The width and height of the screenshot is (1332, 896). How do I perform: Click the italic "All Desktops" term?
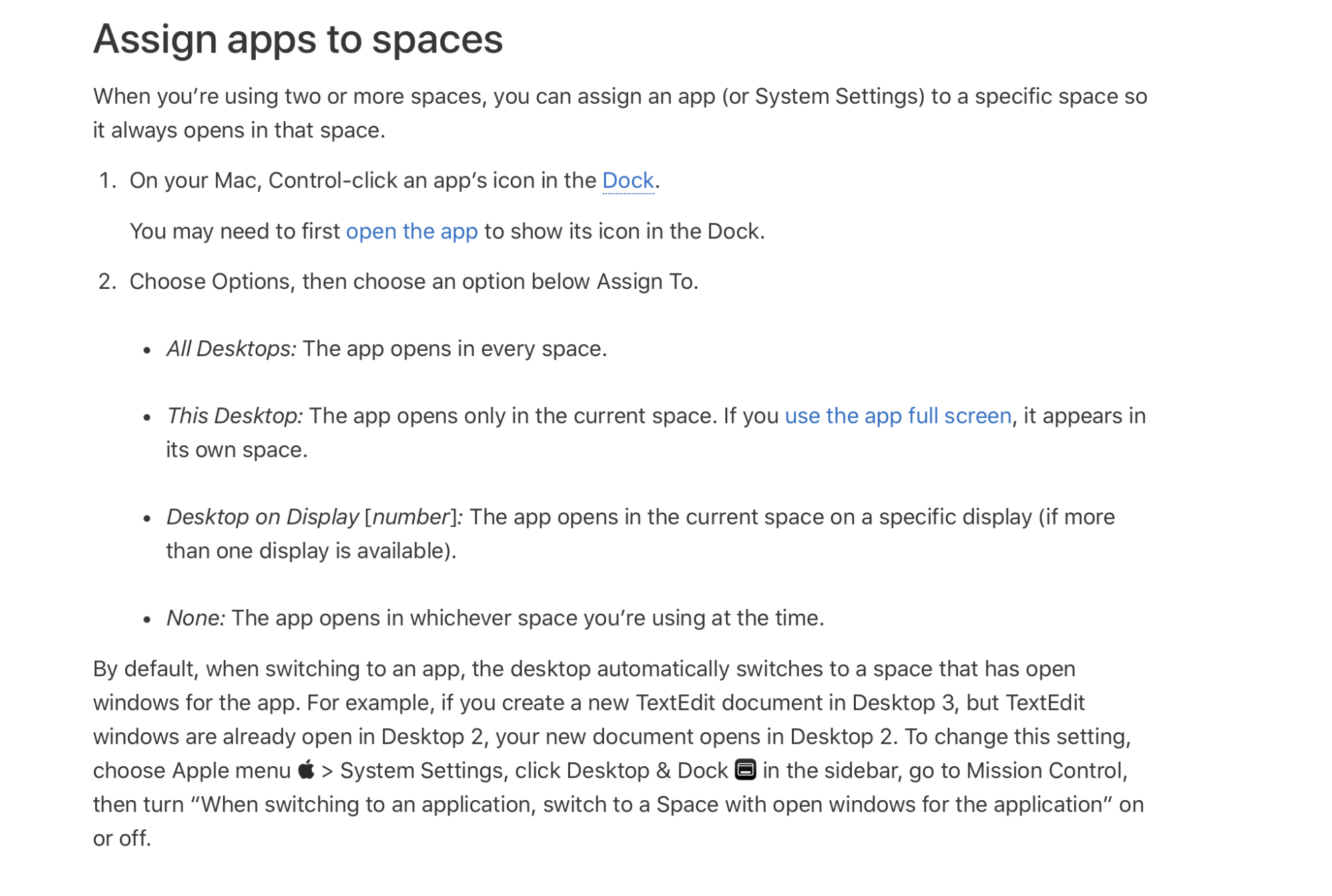[230, 348]
